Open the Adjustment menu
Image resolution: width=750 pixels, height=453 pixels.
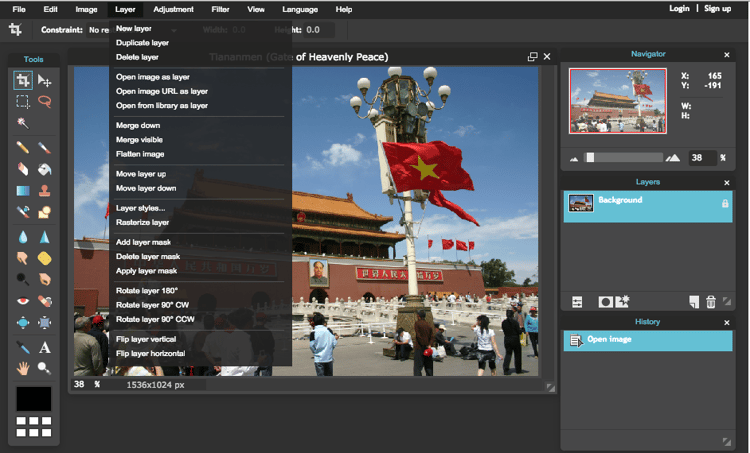173,9
